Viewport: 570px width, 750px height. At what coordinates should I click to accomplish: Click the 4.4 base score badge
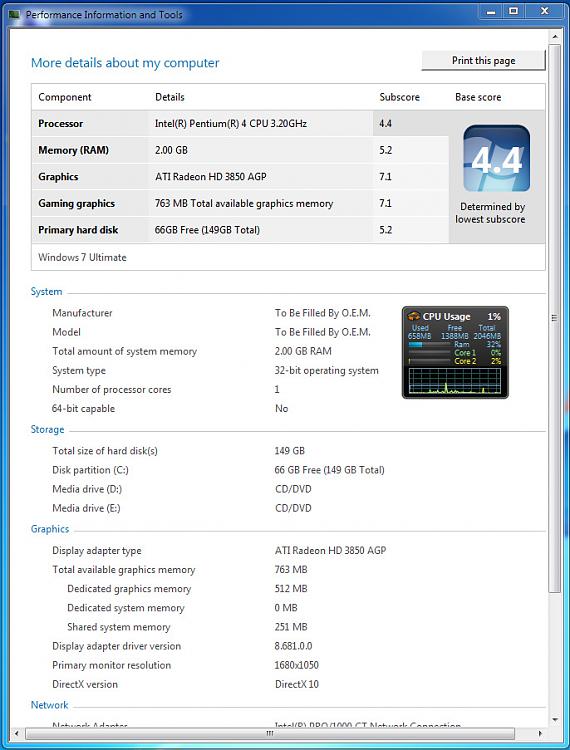click(496, 158)
